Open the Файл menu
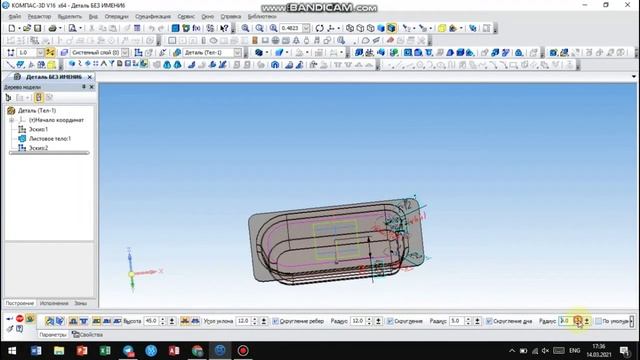640x360 pixels. [15, 17]
